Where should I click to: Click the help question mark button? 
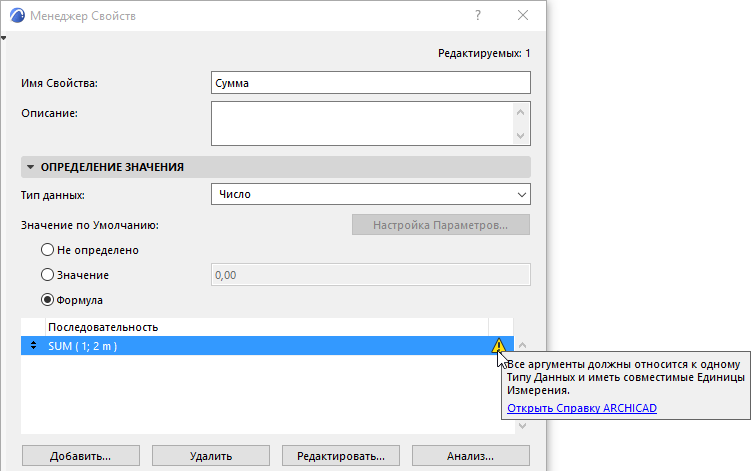(x=478, y=15)
